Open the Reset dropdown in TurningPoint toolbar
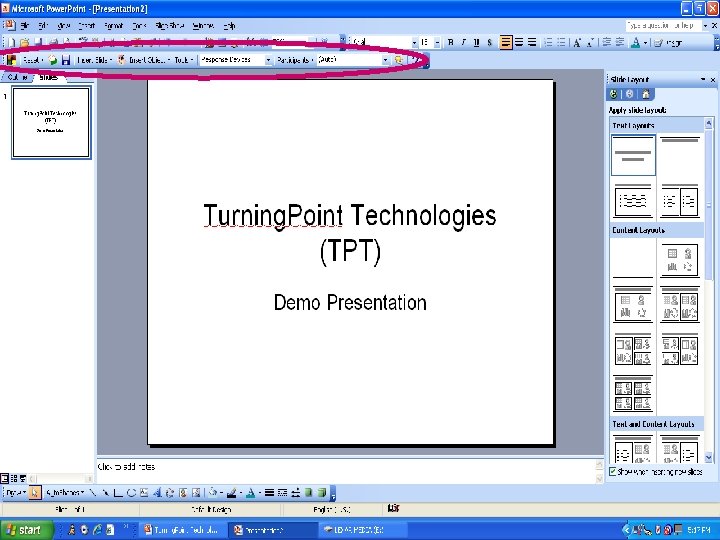This screenshot has width=720, height=540. pyautogui.click(x=33, y=60)
